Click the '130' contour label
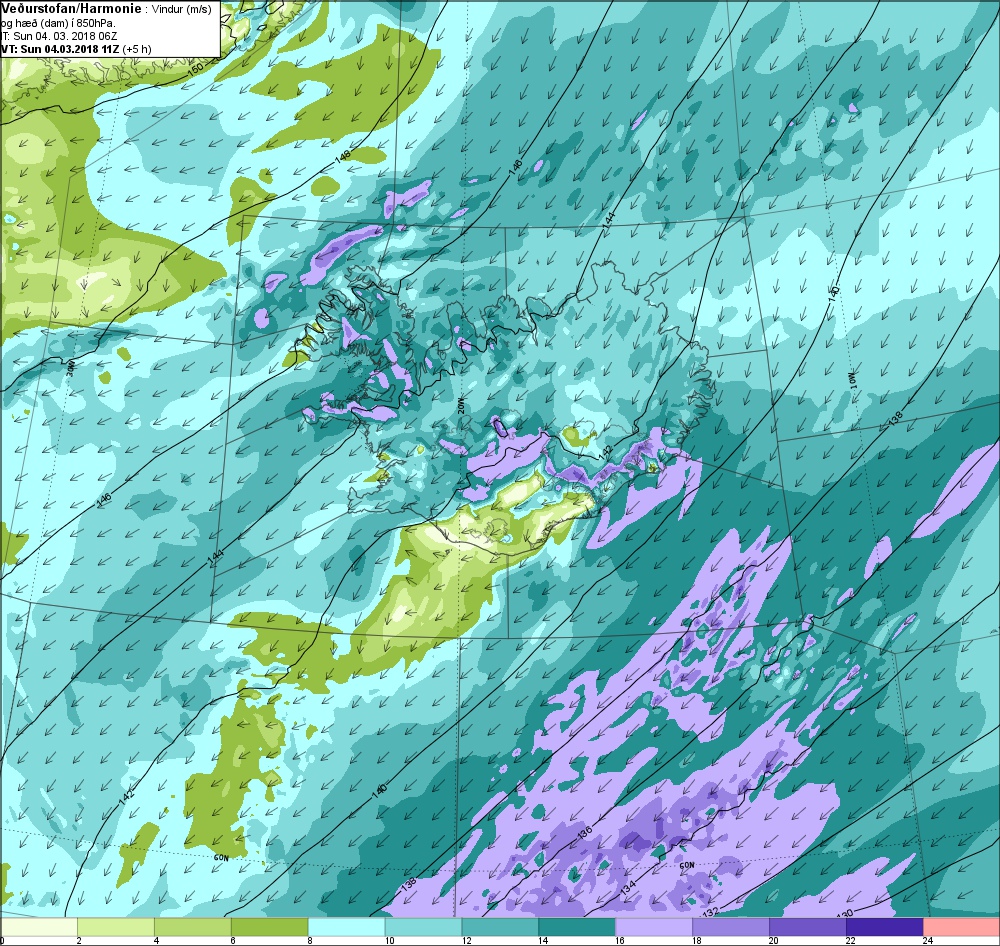1000x946 pixels. pyautogui.click(x=844, y=915)
